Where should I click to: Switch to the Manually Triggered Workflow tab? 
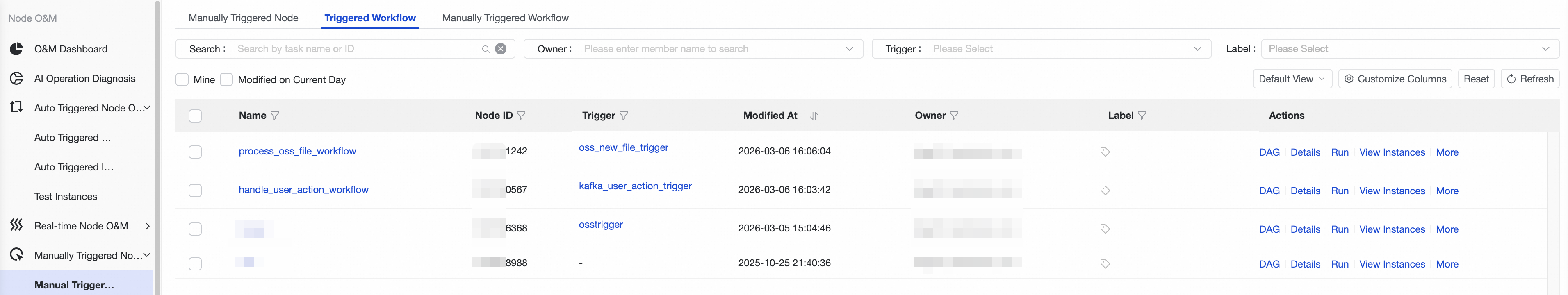click(x=505, y=18)
